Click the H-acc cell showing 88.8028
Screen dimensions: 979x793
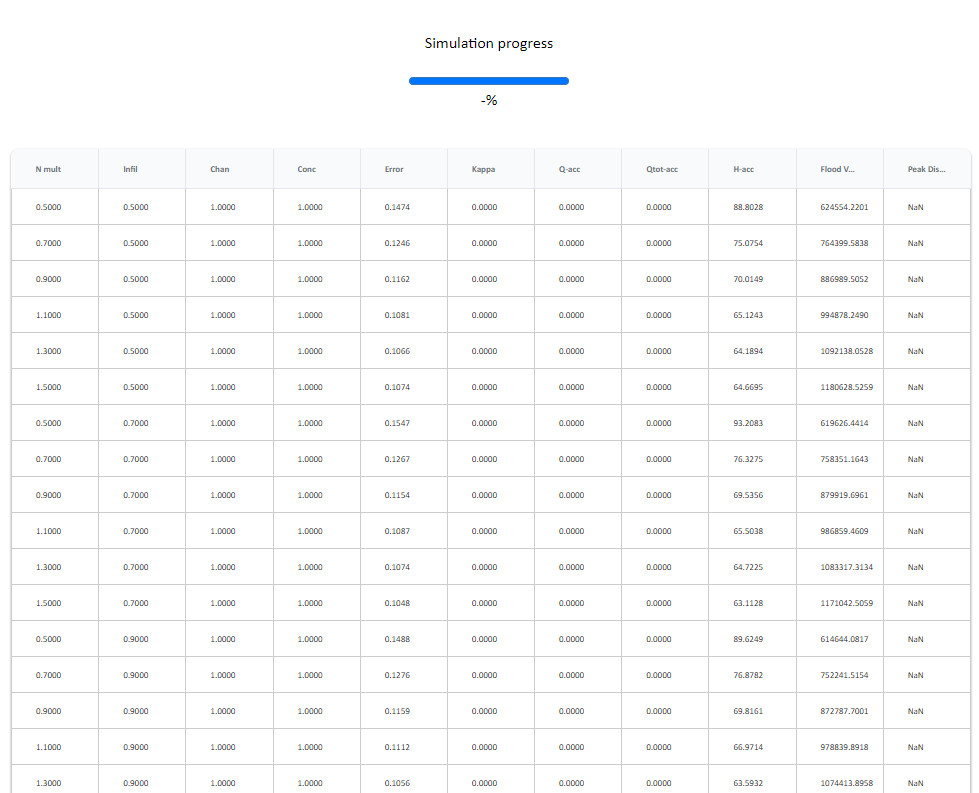point(748,207)
